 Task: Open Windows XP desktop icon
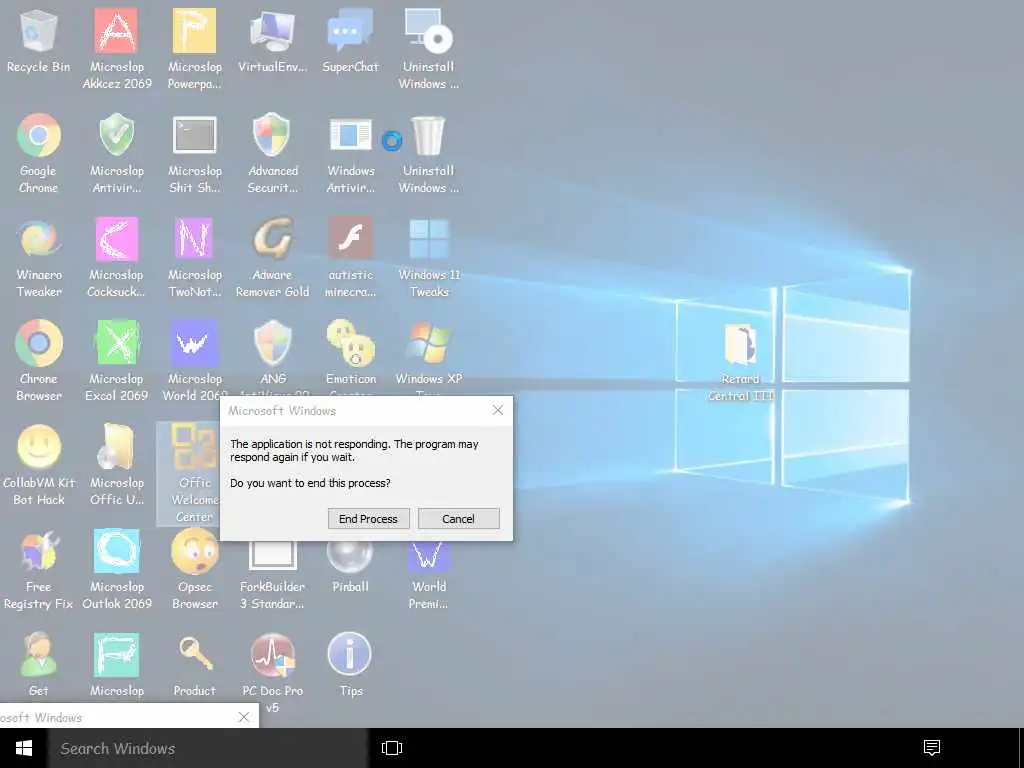pyautogui.click(x=428, y=343)
